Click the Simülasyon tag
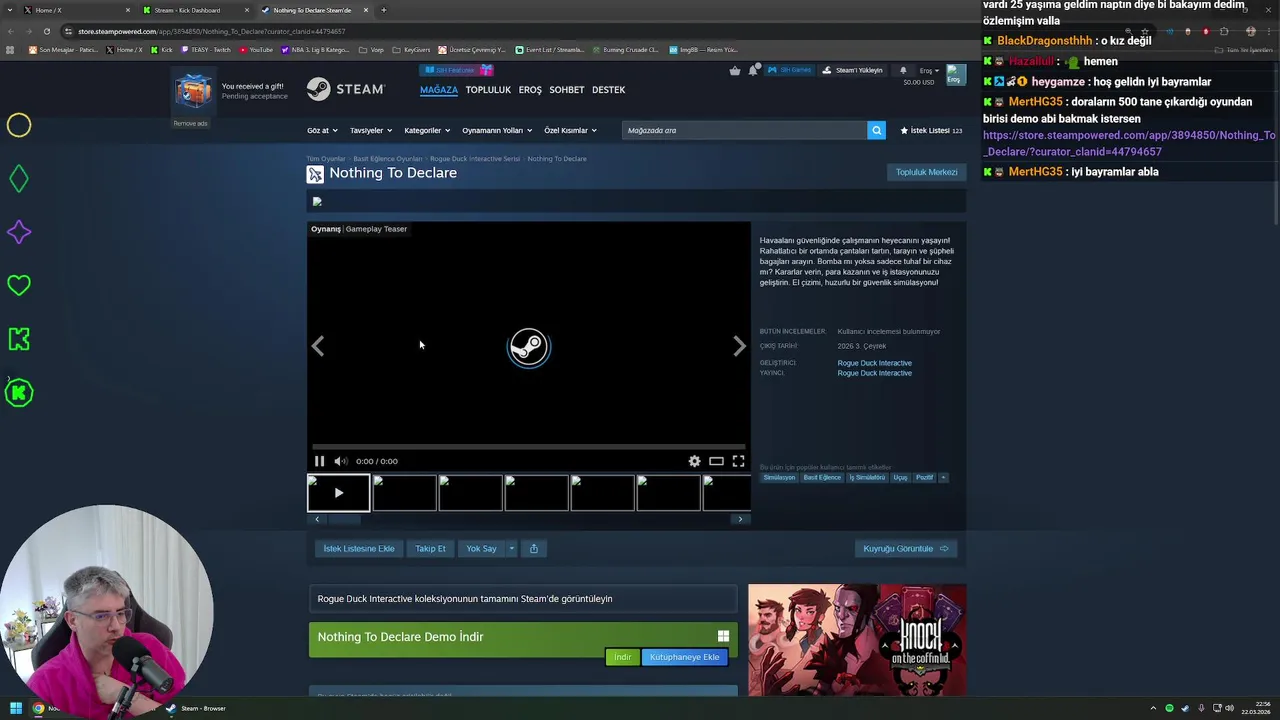The width and height of the screenshot is (1280, 720). point(779,477)
